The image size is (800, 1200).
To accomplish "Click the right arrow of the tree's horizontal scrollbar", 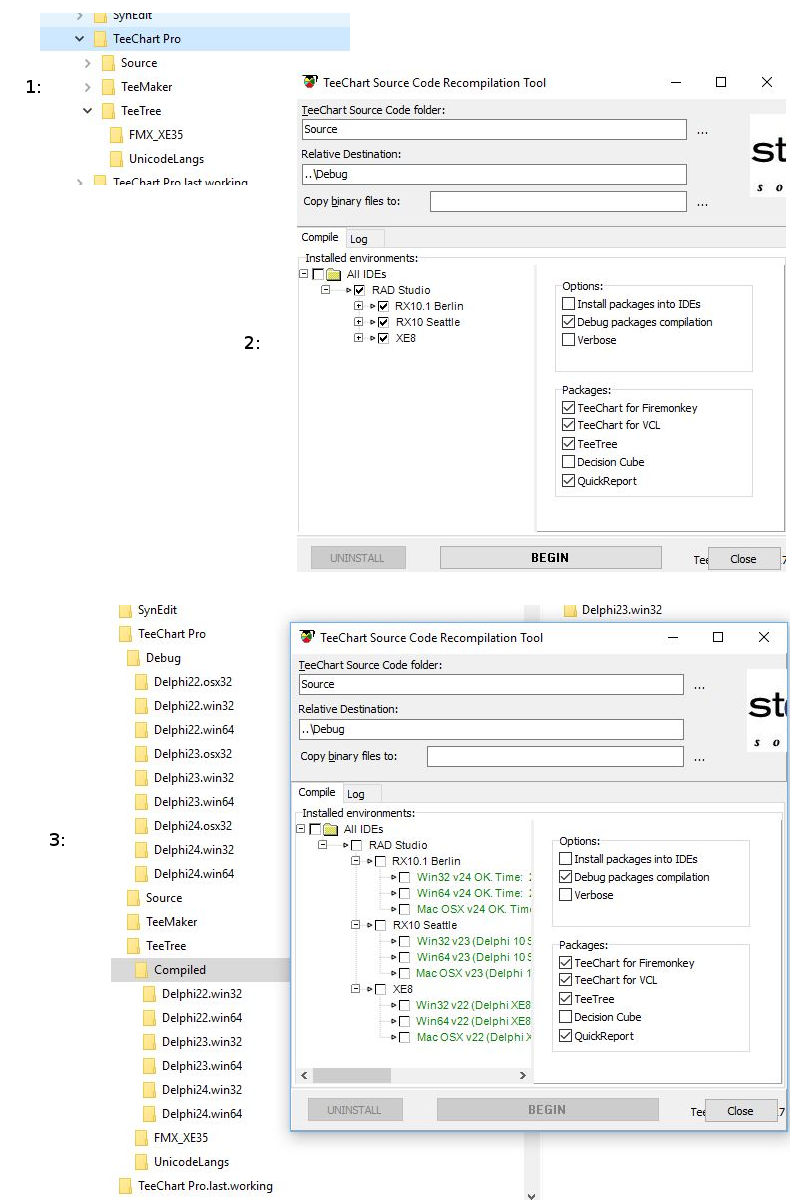I will click(522, 1075).
